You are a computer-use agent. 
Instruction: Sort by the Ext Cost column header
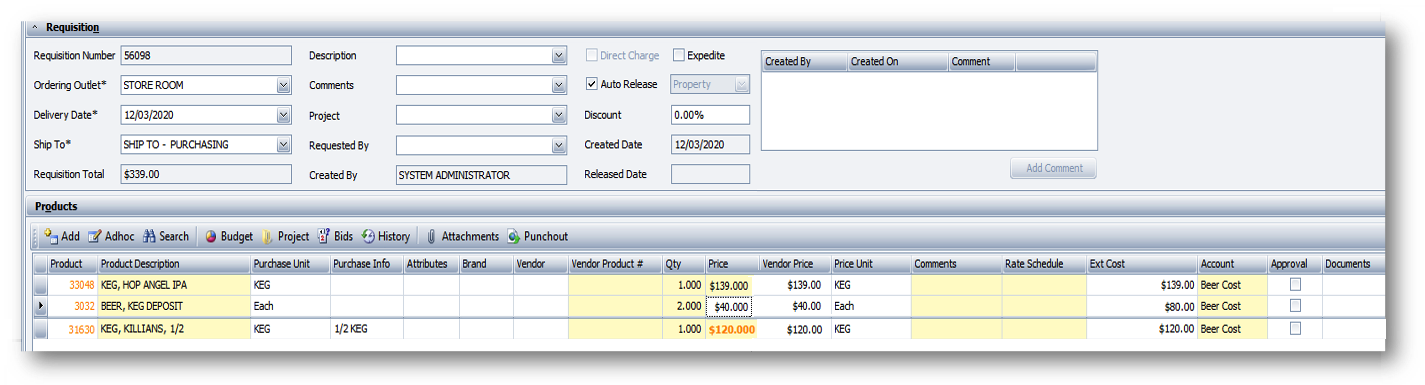click(1142, 264)
